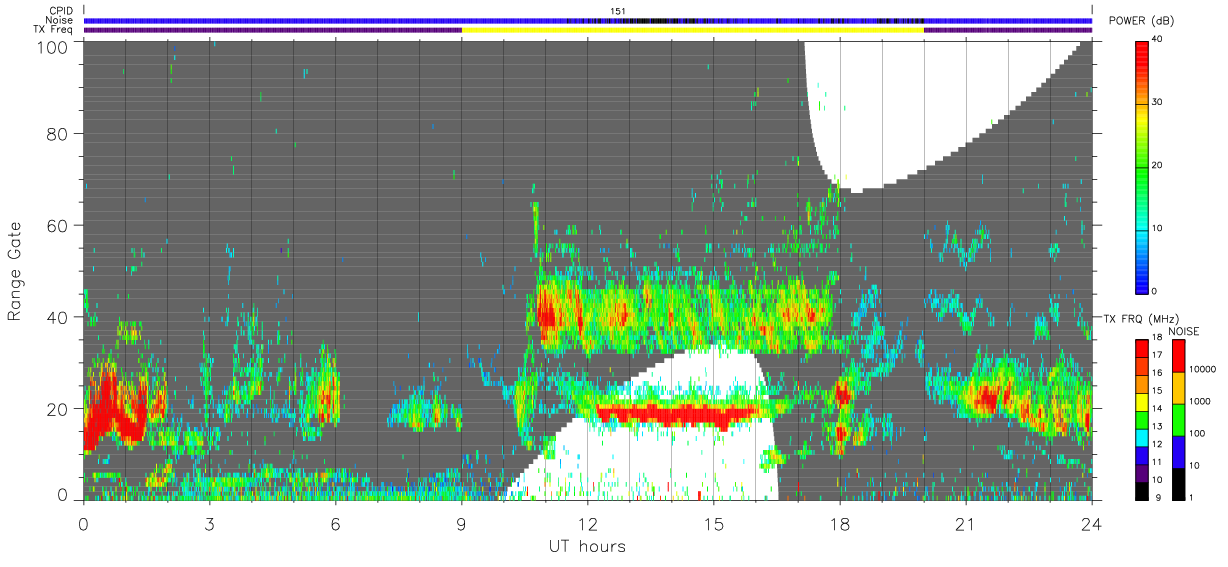Click the 9 tick on the UT hours axis
This screenshot has height=567, width=1228.
[x=461, y=524]
